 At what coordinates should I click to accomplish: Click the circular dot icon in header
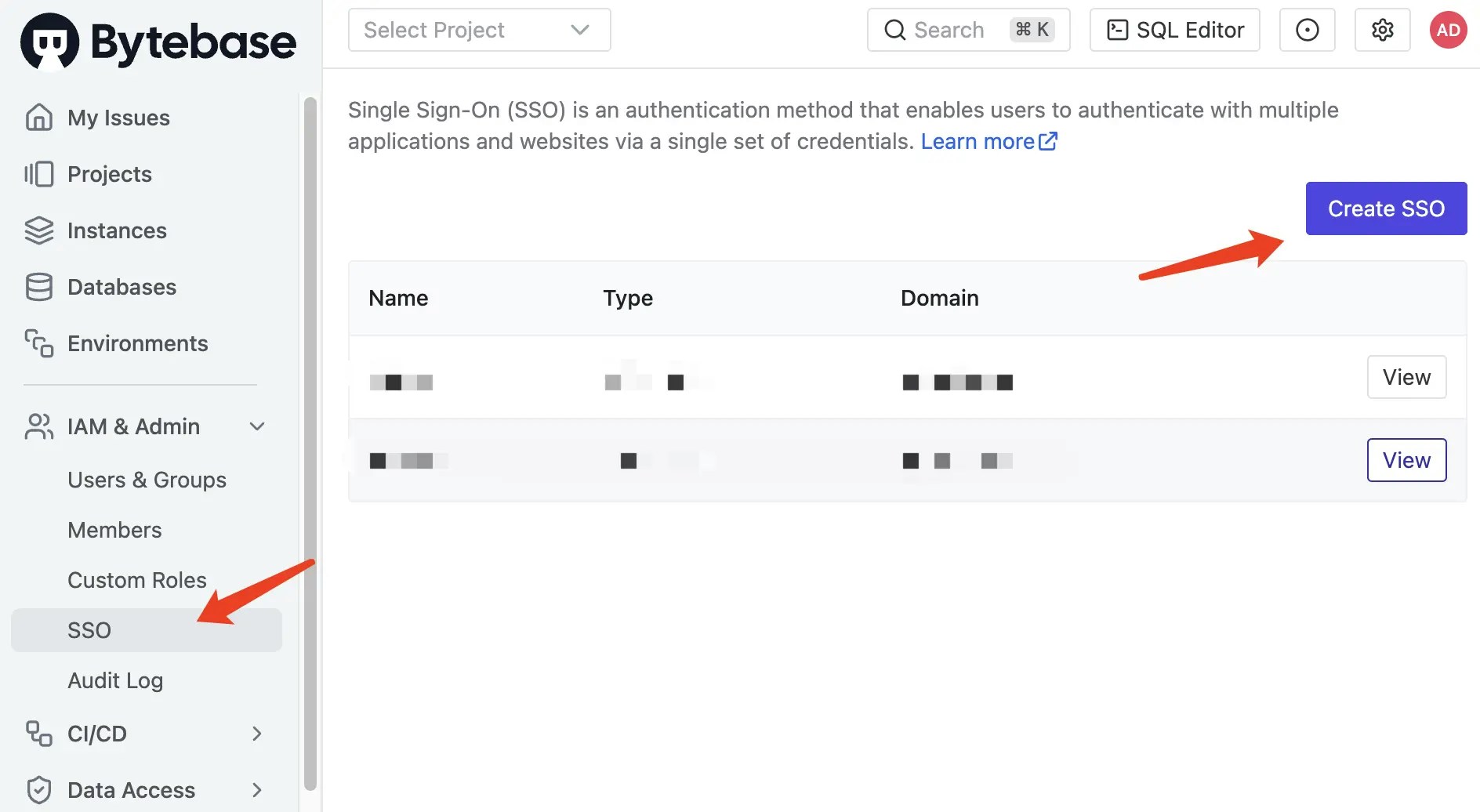[x=1307, y=30]
